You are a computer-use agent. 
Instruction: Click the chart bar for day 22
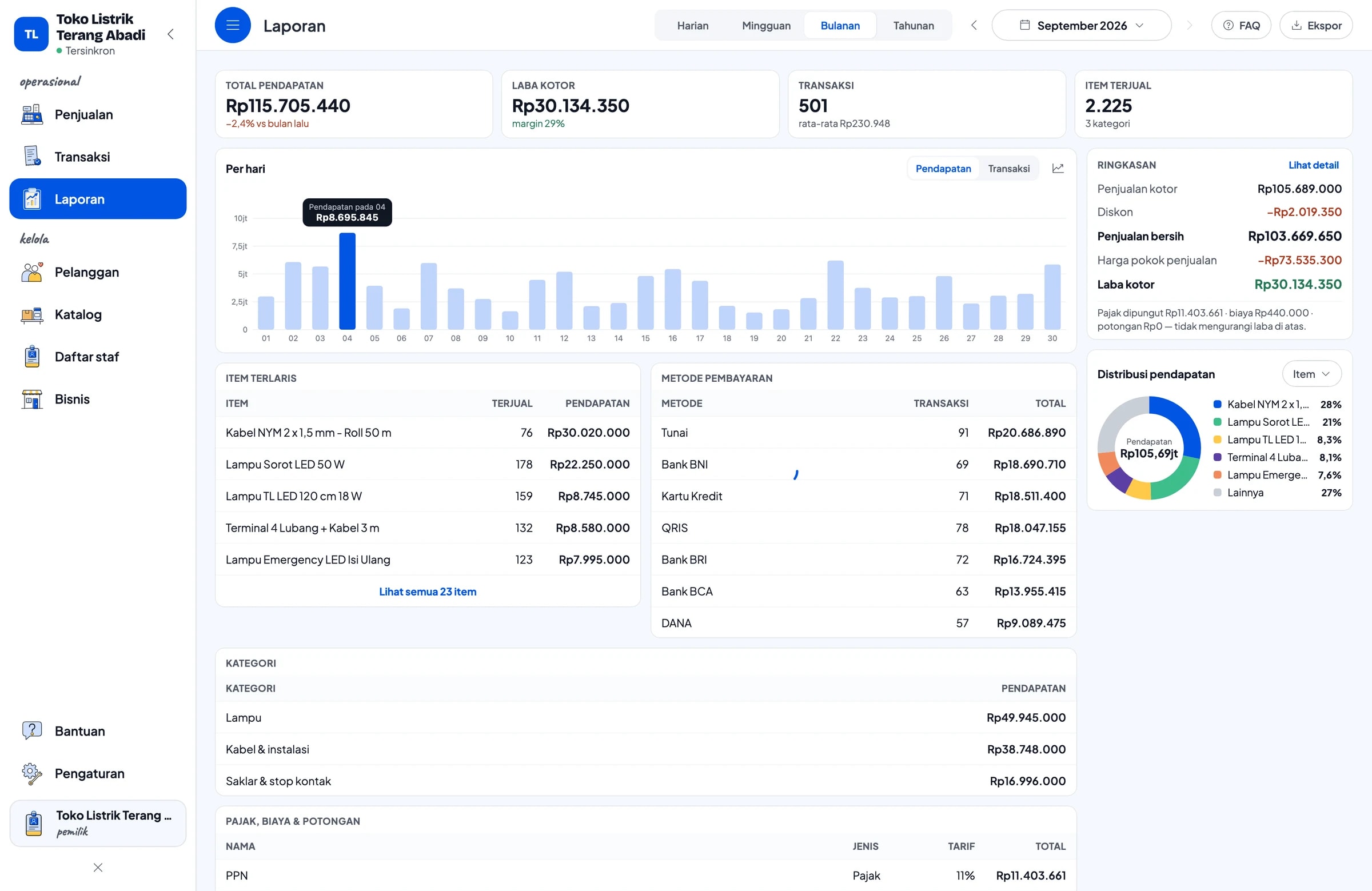[x=835, y=295]
